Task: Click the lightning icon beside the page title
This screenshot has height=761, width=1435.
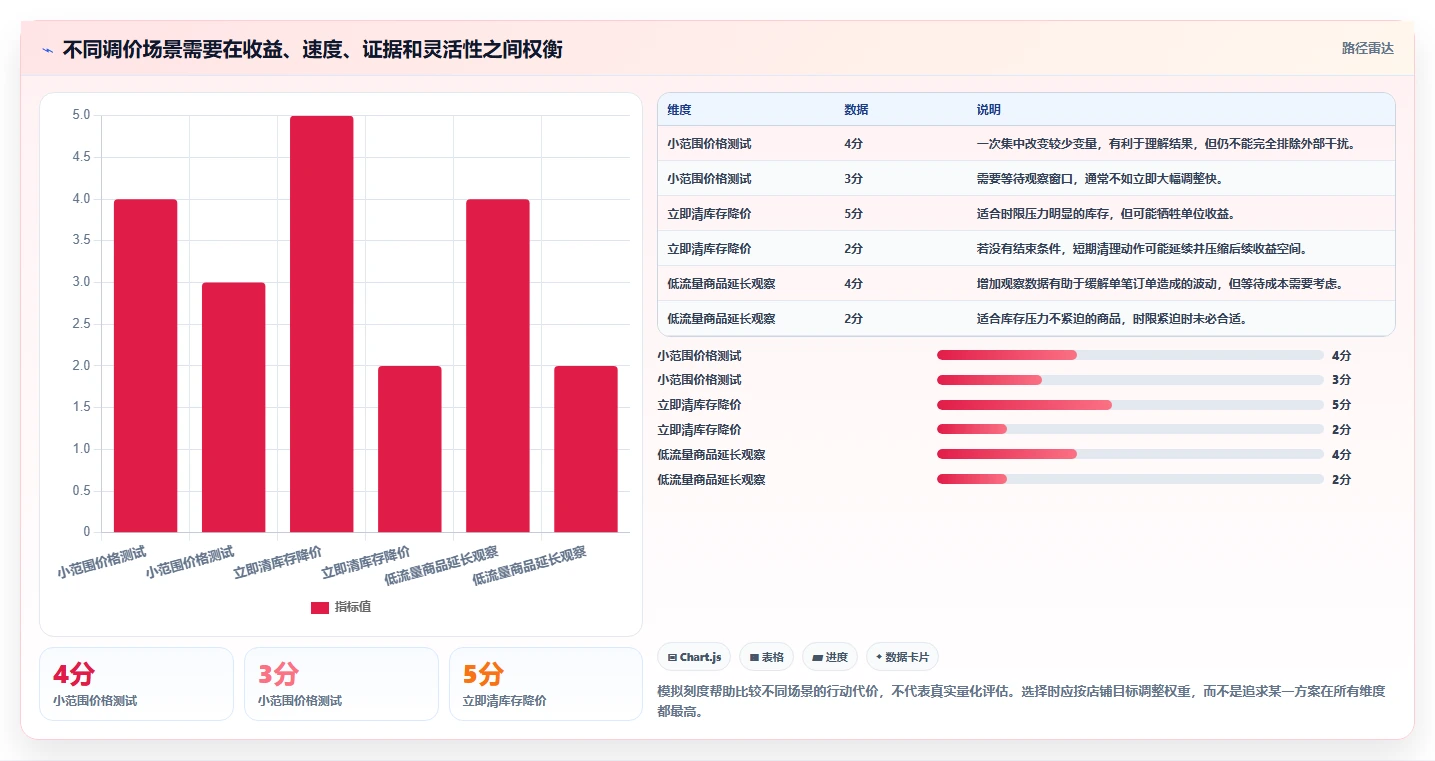Action: pos(47,49)
